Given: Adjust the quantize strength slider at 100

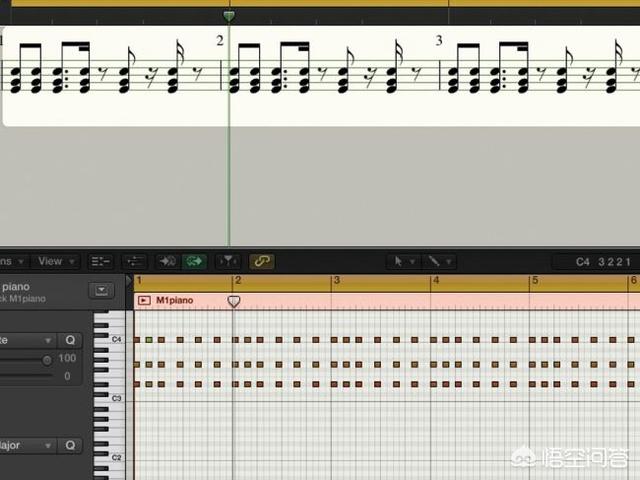Looking at the screenshot, I should pos(46,358).
